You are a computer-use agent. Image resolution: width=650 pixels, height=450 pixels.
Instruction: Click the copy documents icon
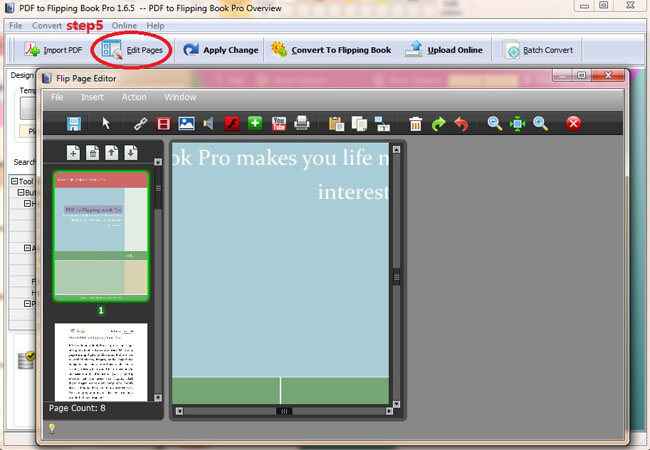(359, 123)
